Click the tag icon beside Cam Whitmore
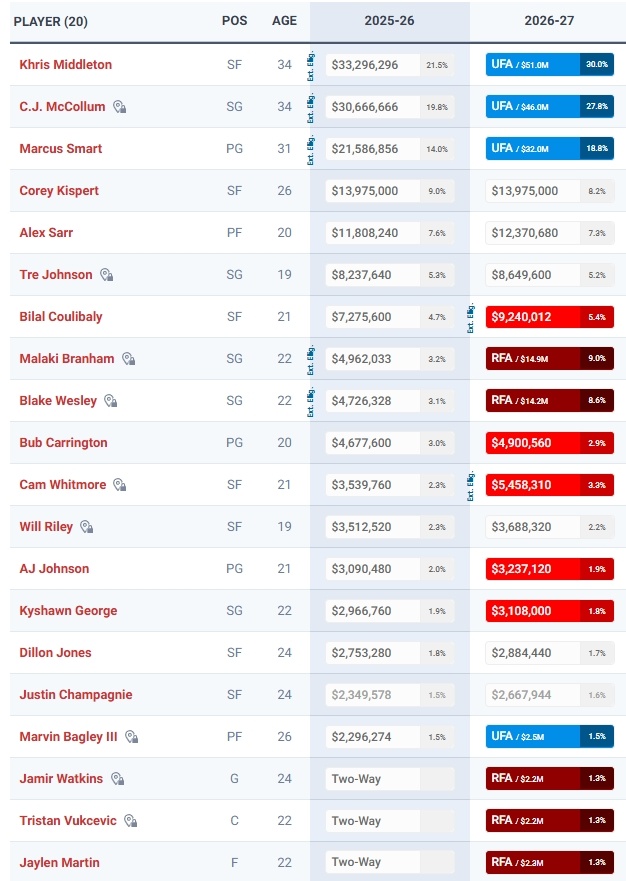Viewport: 626px width, 881px height. (x=119, y=485)
